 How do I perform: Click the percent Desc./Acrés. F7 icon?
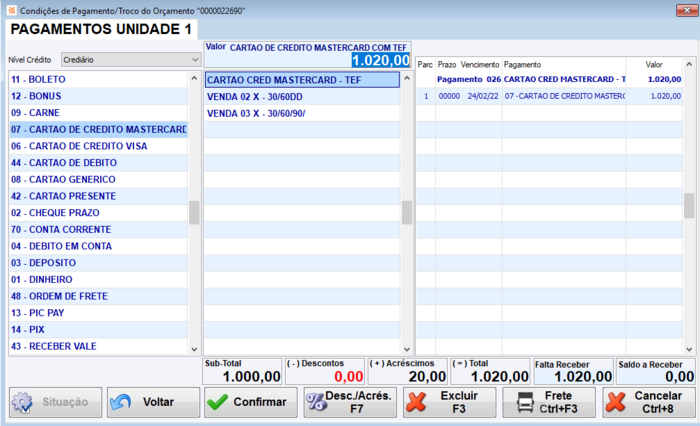[x=316, y=402]
